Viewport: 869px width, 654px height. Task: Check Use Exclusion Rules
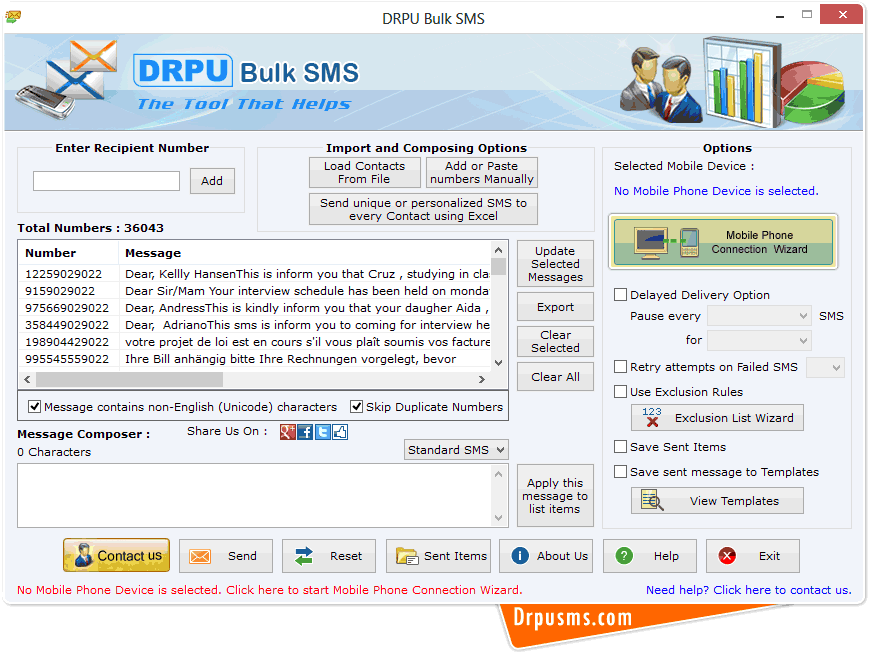point(620,392)
